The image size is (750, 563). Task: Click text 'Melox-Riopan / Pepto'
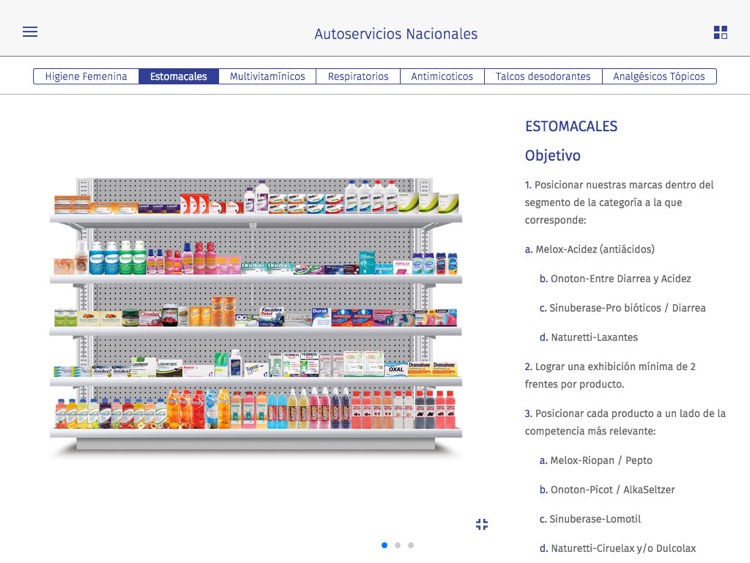click(601, 460)
